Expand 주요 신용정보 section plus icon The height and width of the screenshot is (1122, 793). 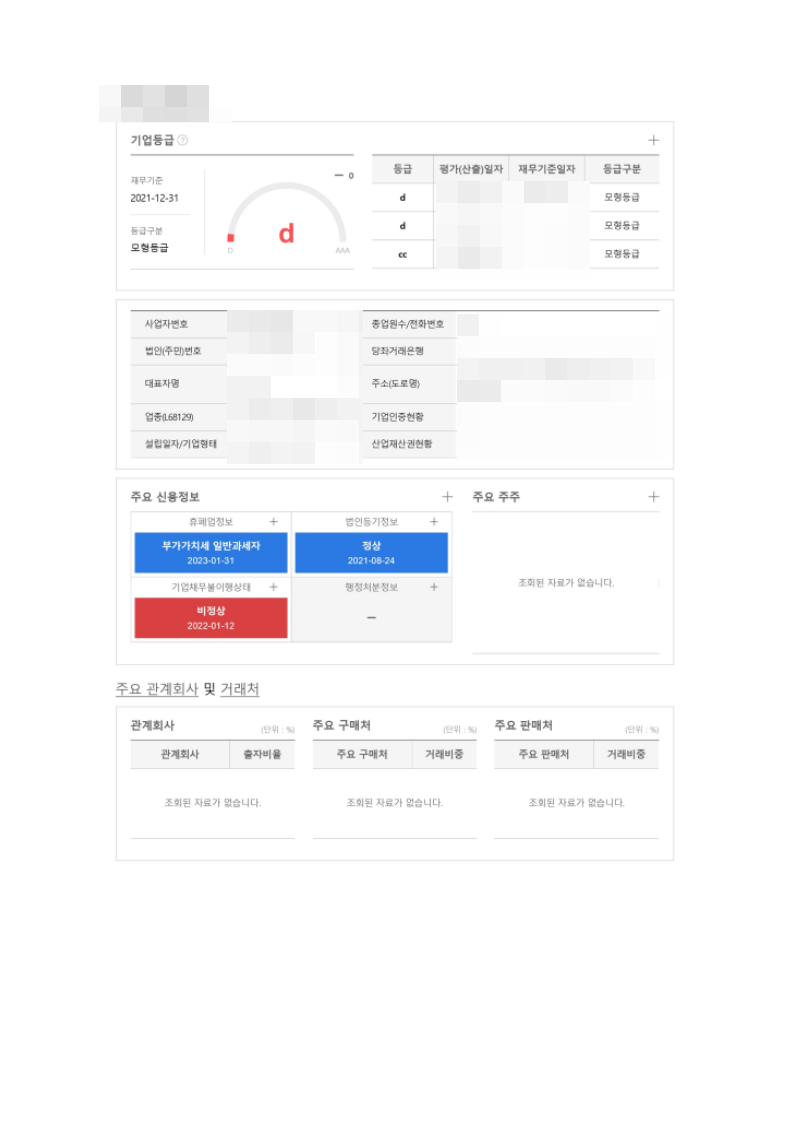(447, 497)
